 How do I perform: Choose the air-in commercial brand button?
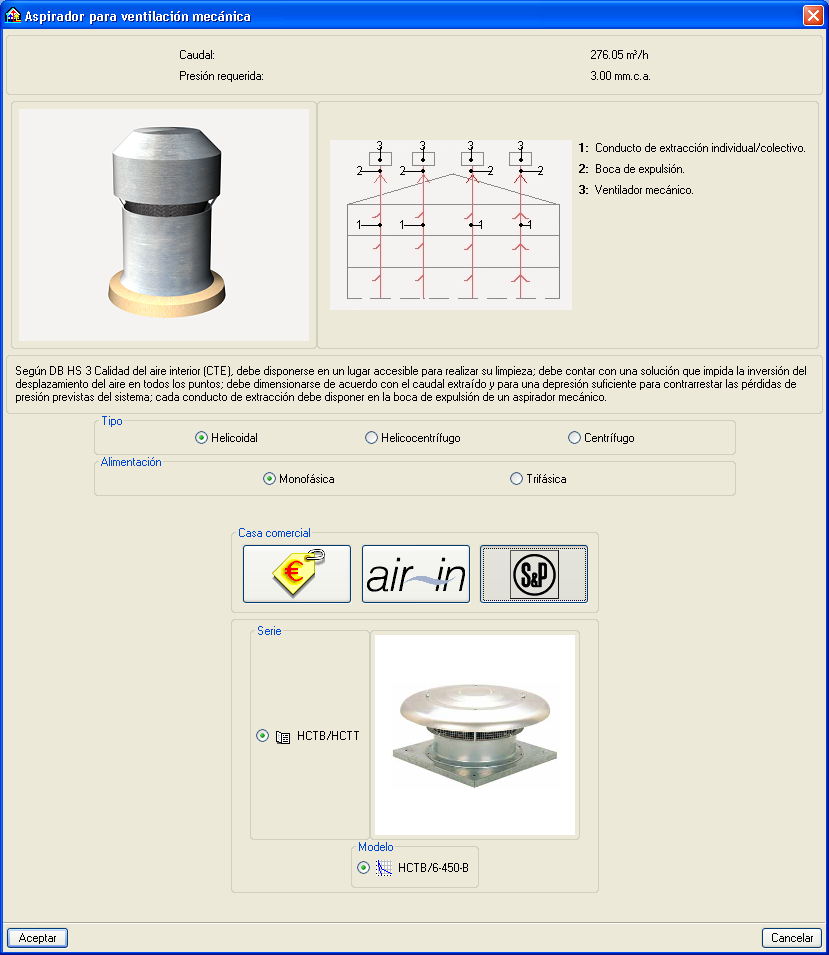(416, 574)
